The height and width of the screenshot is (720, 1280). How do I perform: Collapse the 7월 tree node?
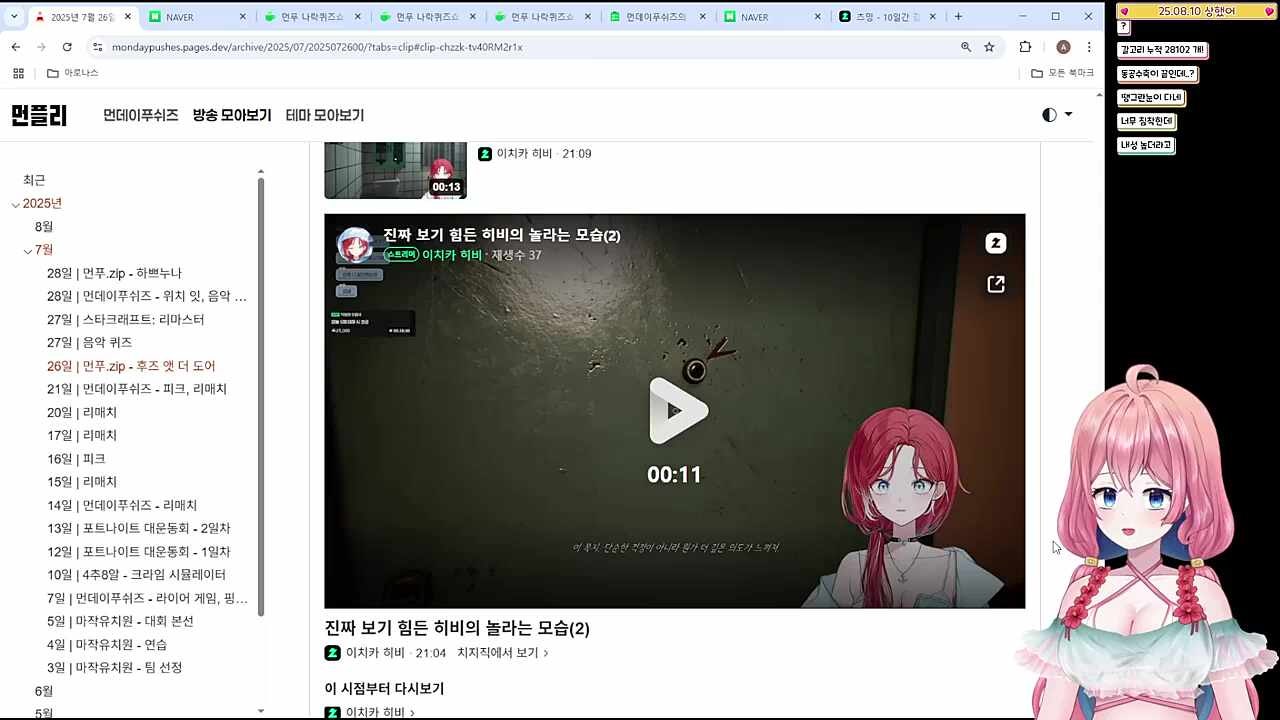28,250
